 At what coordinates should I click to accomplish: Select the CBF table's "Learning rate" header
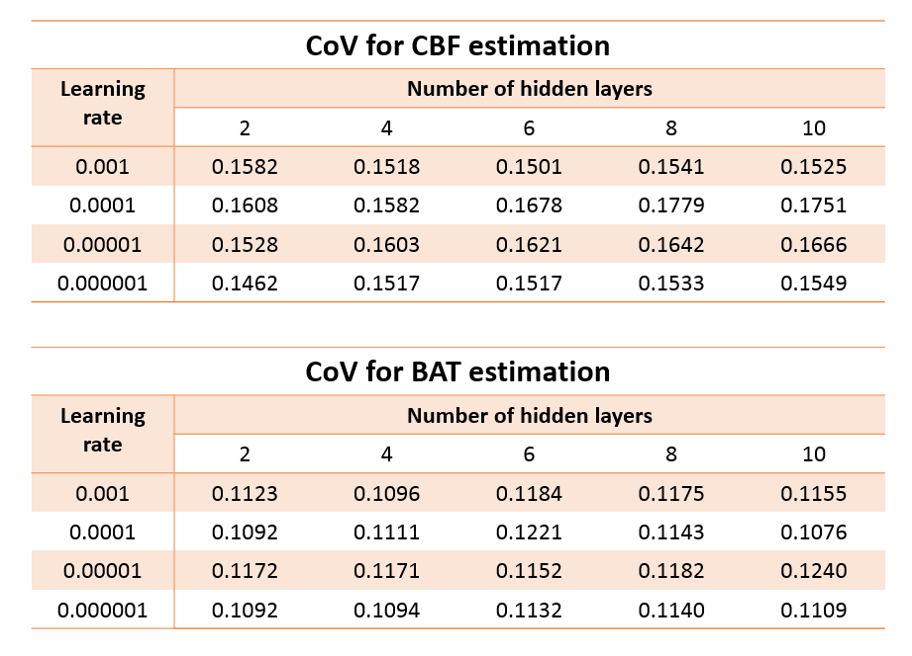pyautogui.click(x=103, y=103)
